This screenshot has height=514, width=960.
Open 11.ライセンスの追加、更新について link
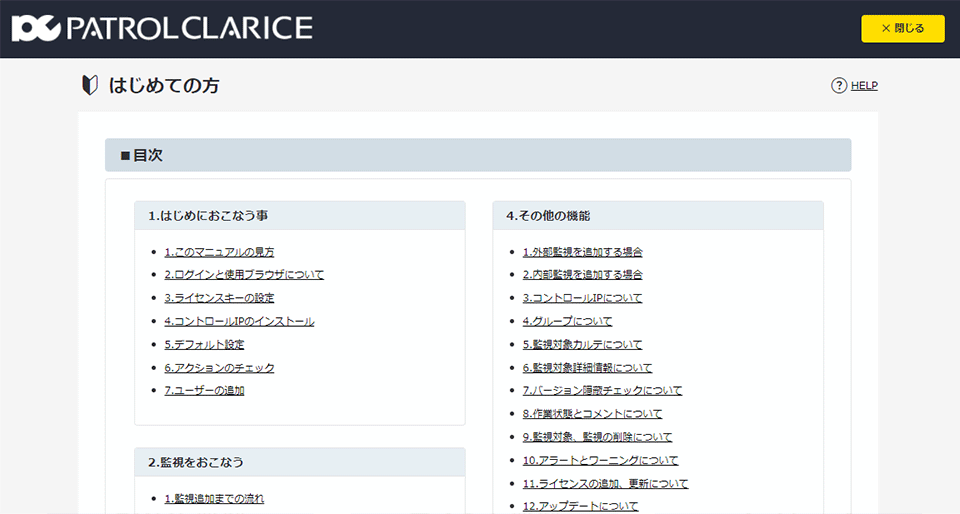tap(605, 483)
